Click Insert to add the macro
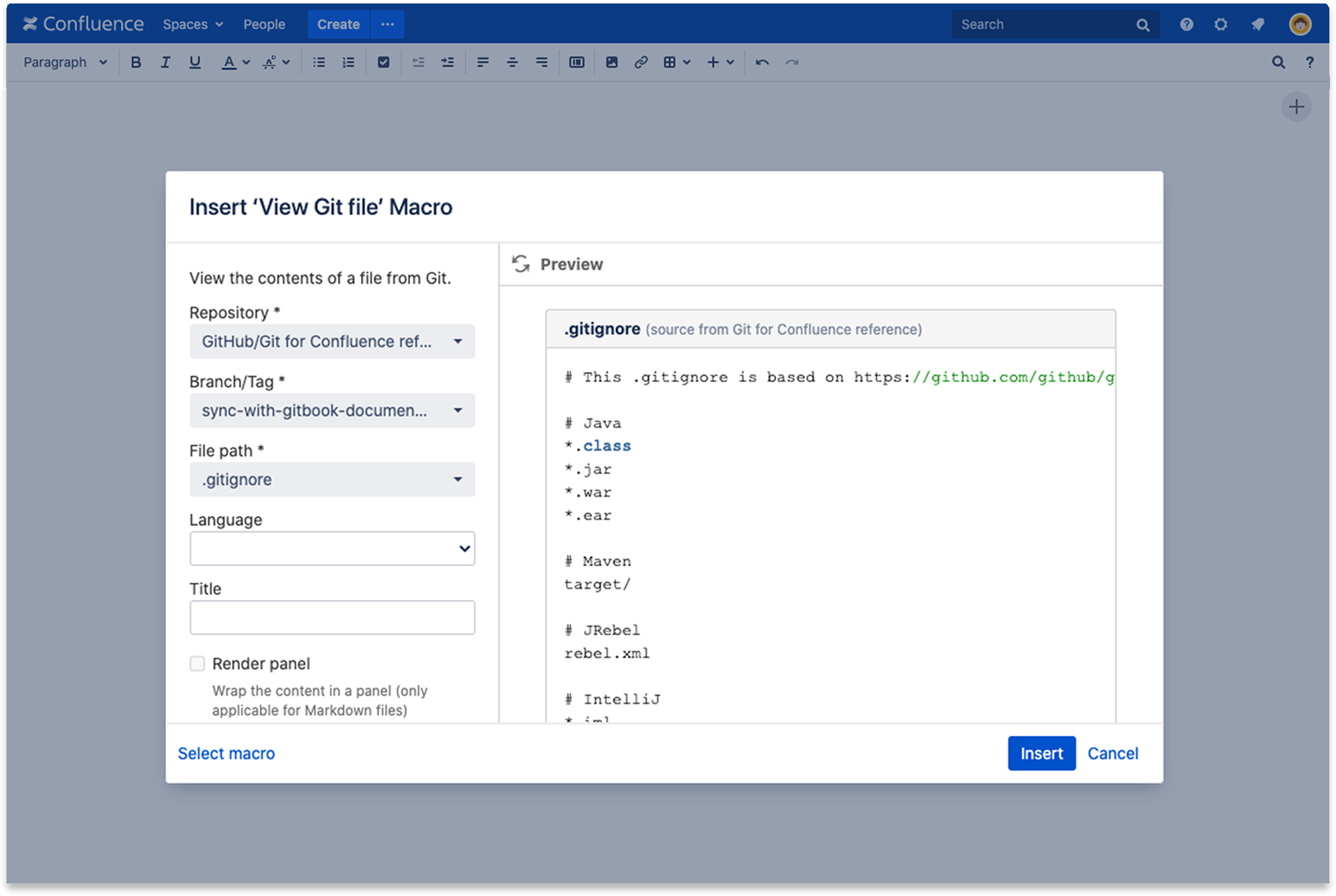This screenshot has width=1336, height=896. pos(1041,753)
